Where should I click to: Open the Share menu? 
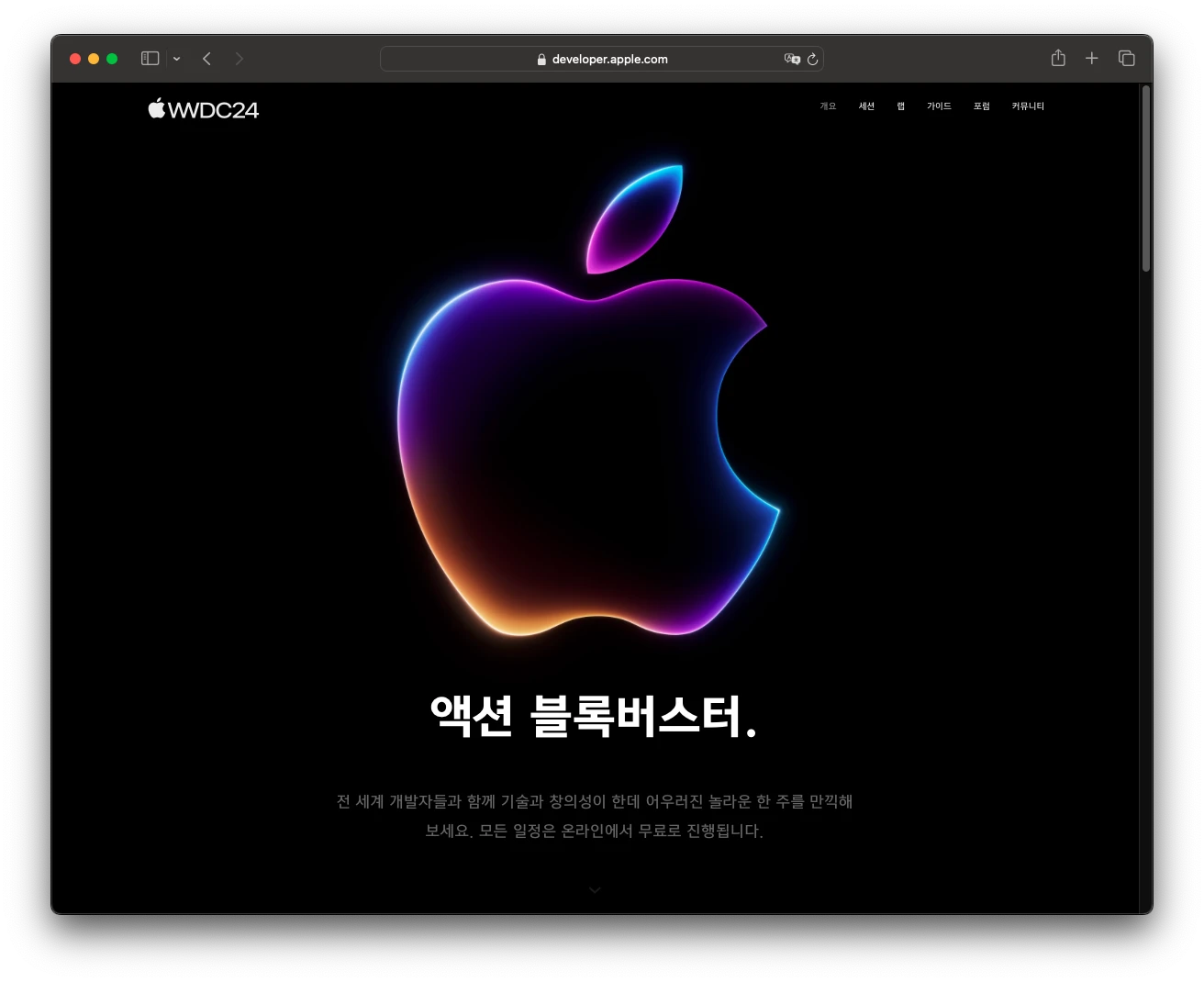point(1058,58)
